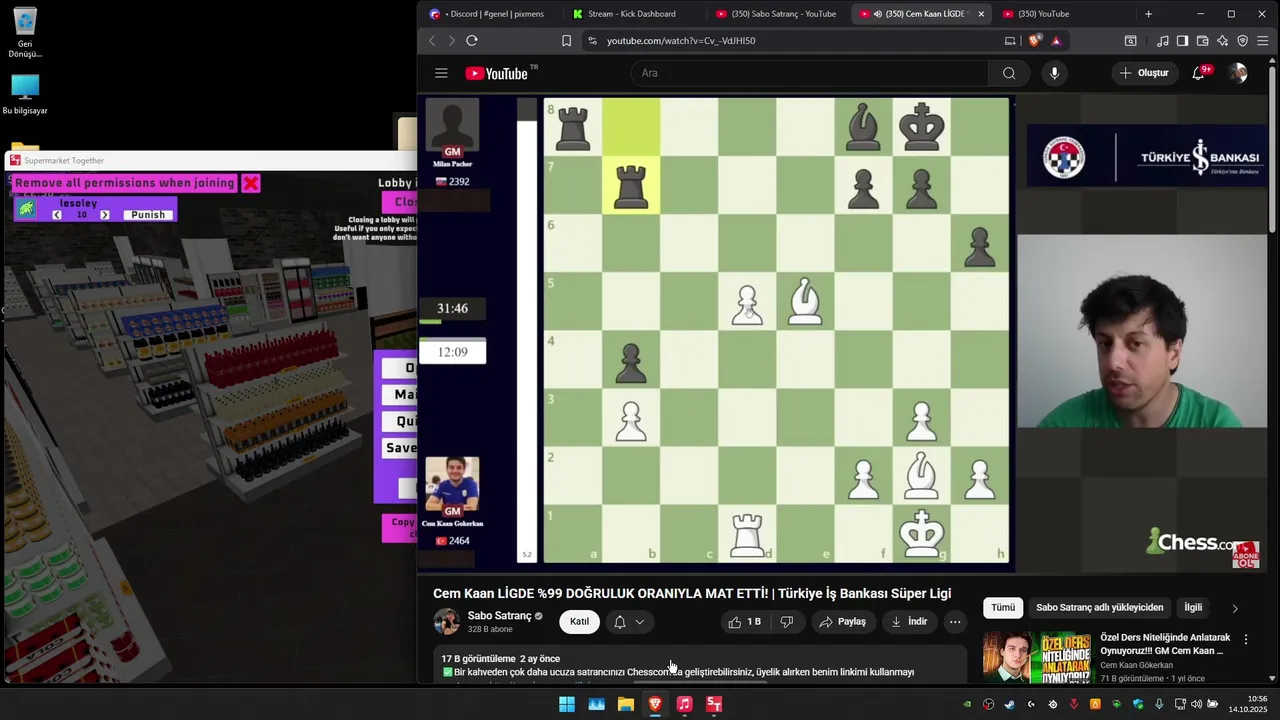This screenshot has width=1280, height=720.
Task: Like the video with thumbs up
Action: tap(744, 622)
